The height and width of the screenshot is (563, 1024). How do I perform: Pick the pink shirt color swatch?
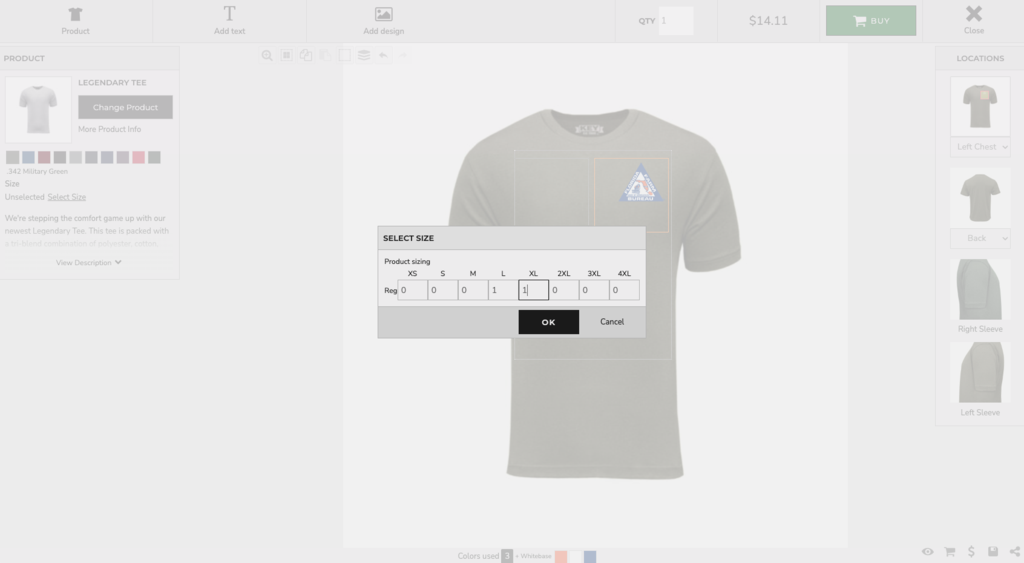click(x=139, y=158)
